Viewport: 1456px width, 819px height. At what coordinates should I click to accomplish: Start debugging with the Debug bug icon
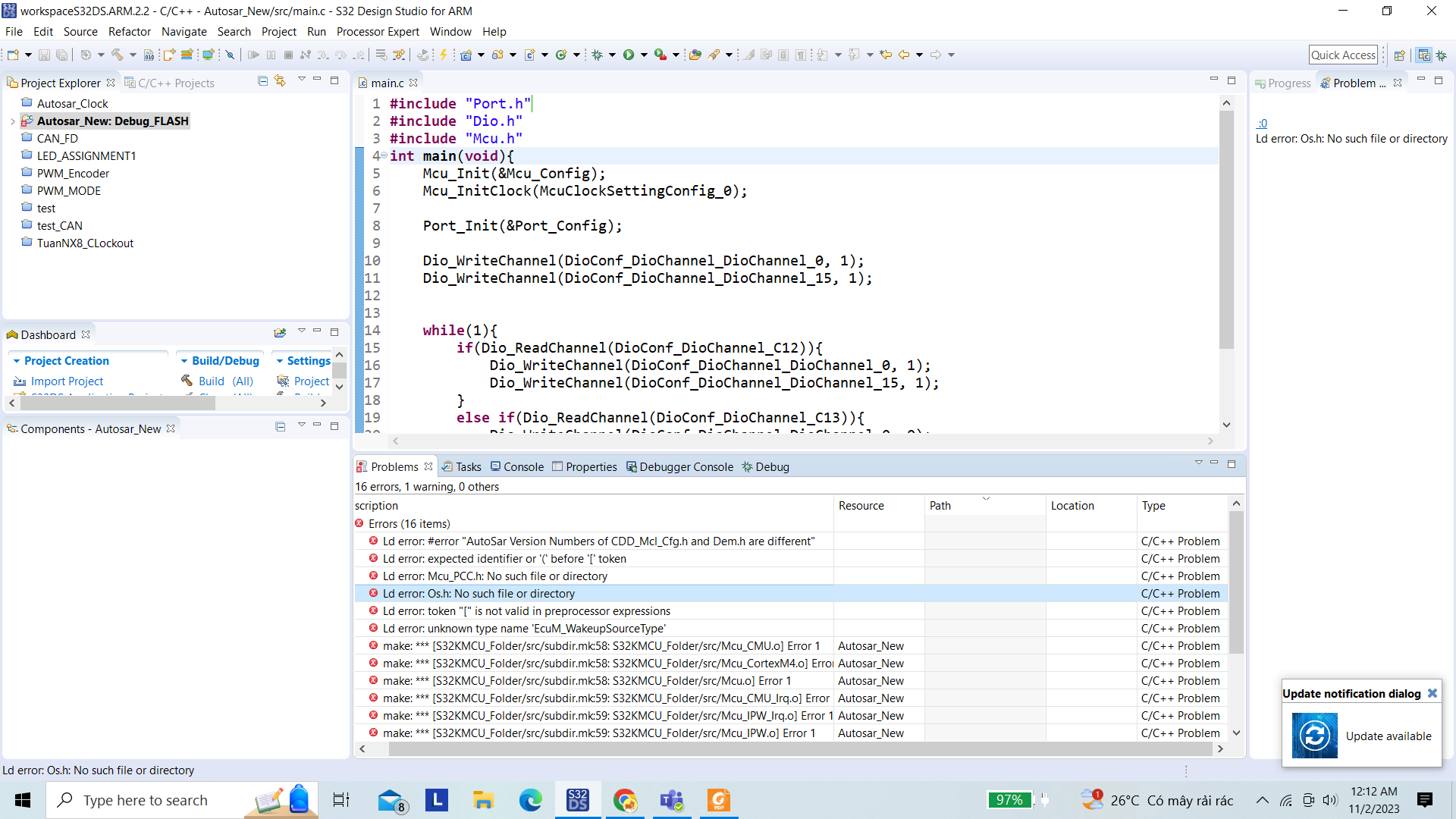(x=597, y=54)
